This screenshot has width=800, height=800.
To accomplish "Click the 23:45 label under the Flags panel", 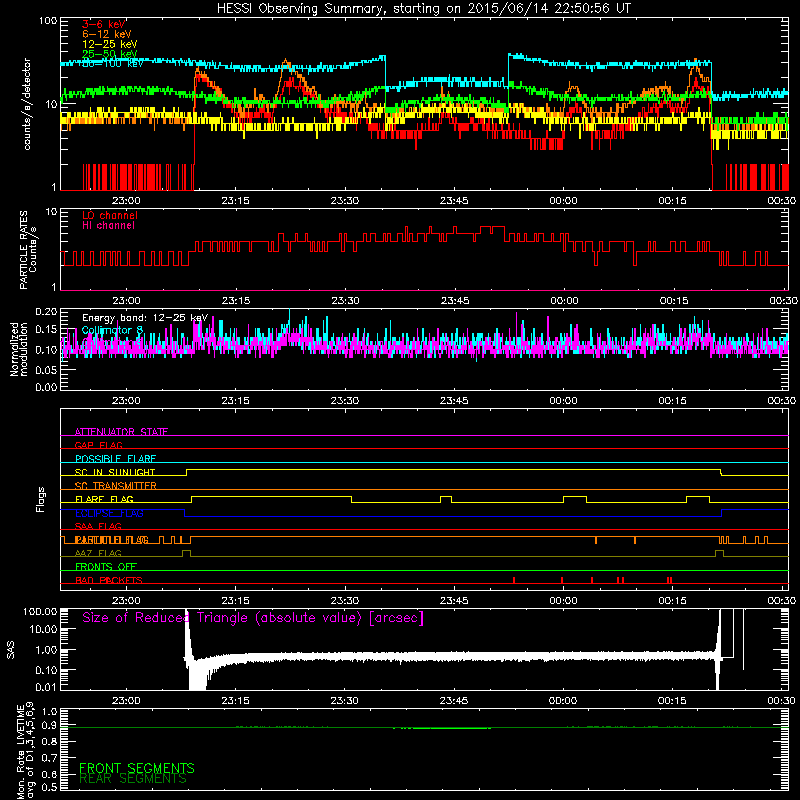I will (x=454, y=601).
